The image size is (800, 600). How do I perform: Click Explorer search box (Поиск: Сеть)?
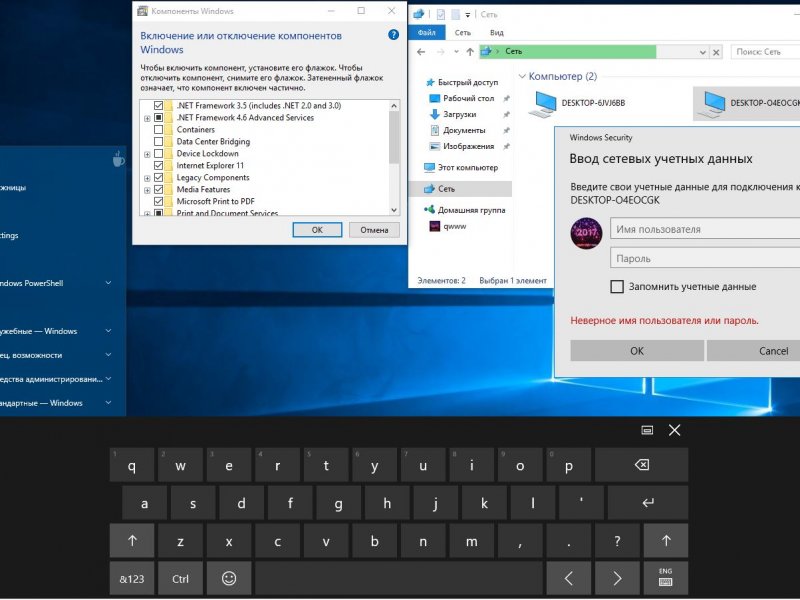click(x=765, y=52)
